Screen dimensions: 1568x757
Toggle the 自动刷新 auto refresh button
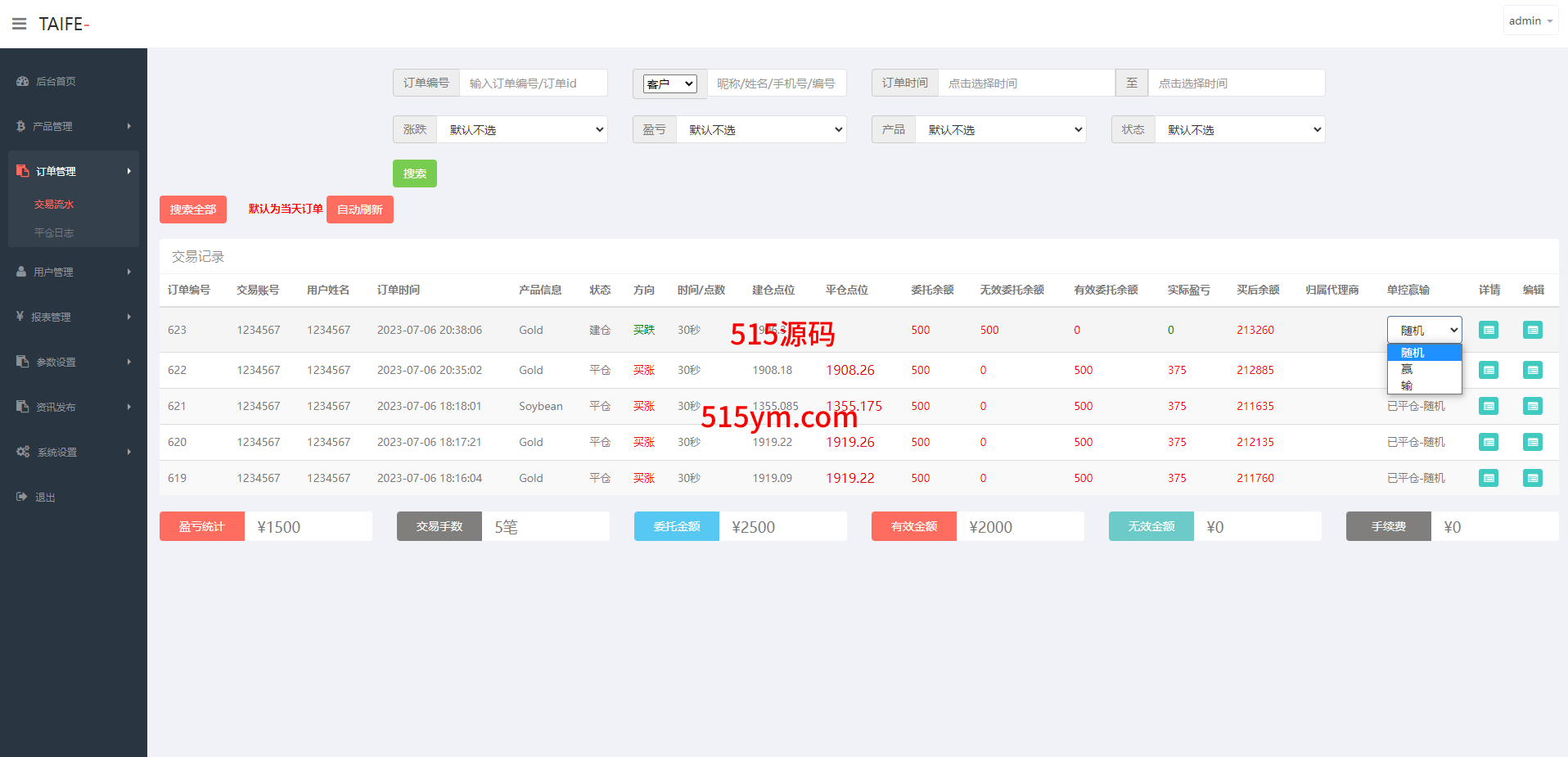tap(359, 210)
